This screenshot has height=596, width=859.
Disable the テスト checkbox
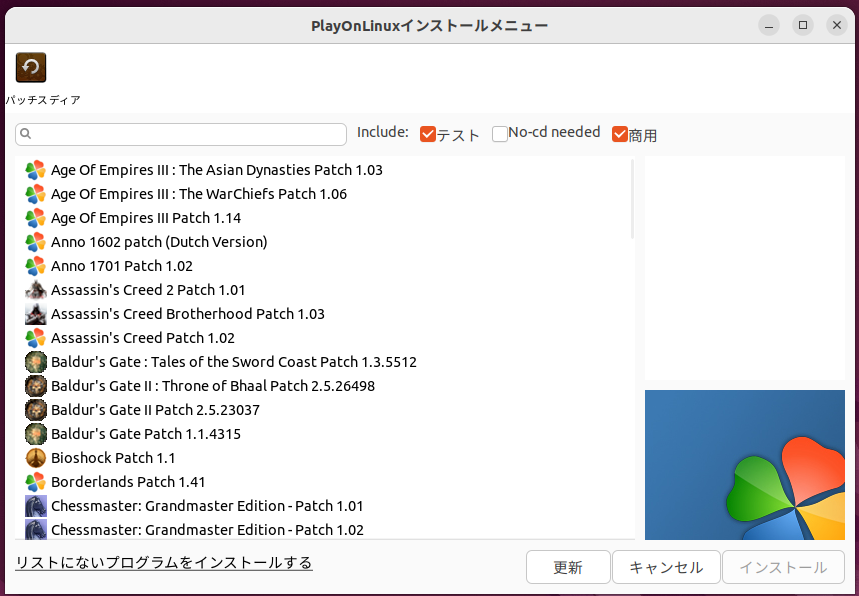coord(428,134)
